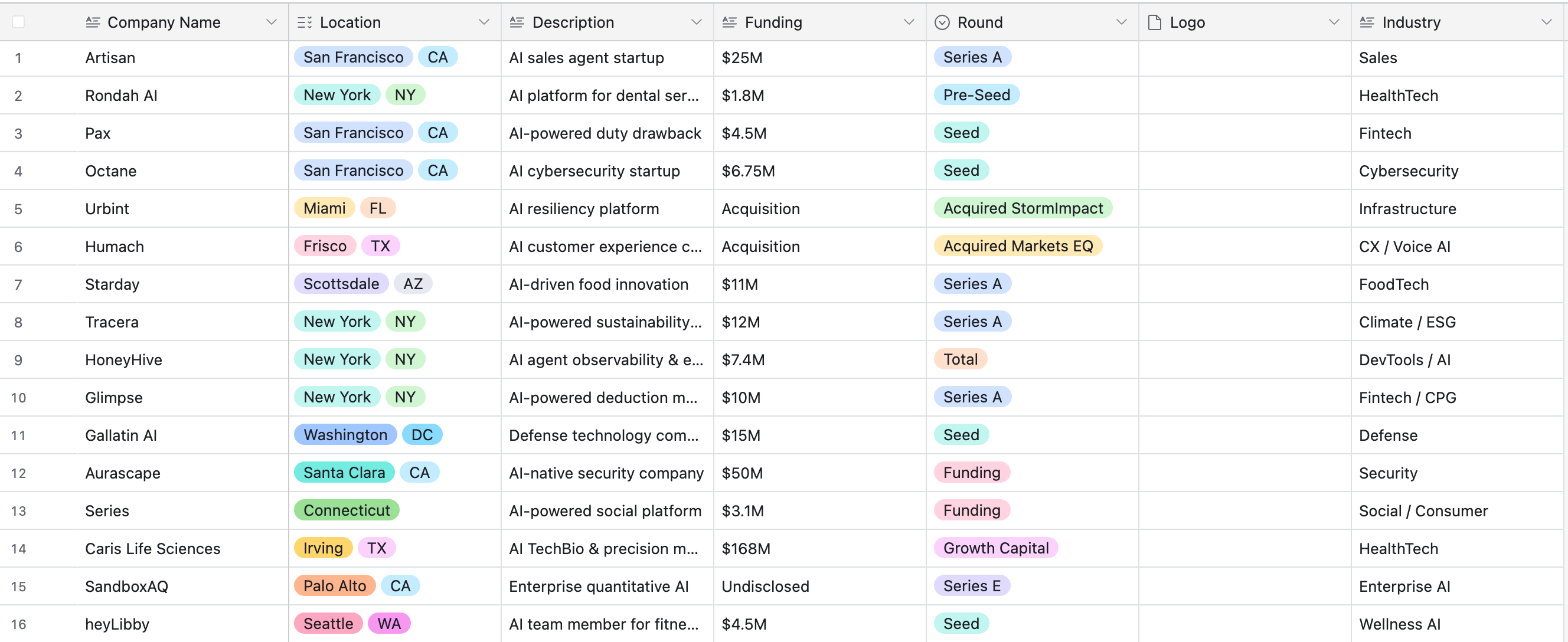Click the single-select icon beside Round header
Viewport: 1568px width, 642px height.
[942, 22]
